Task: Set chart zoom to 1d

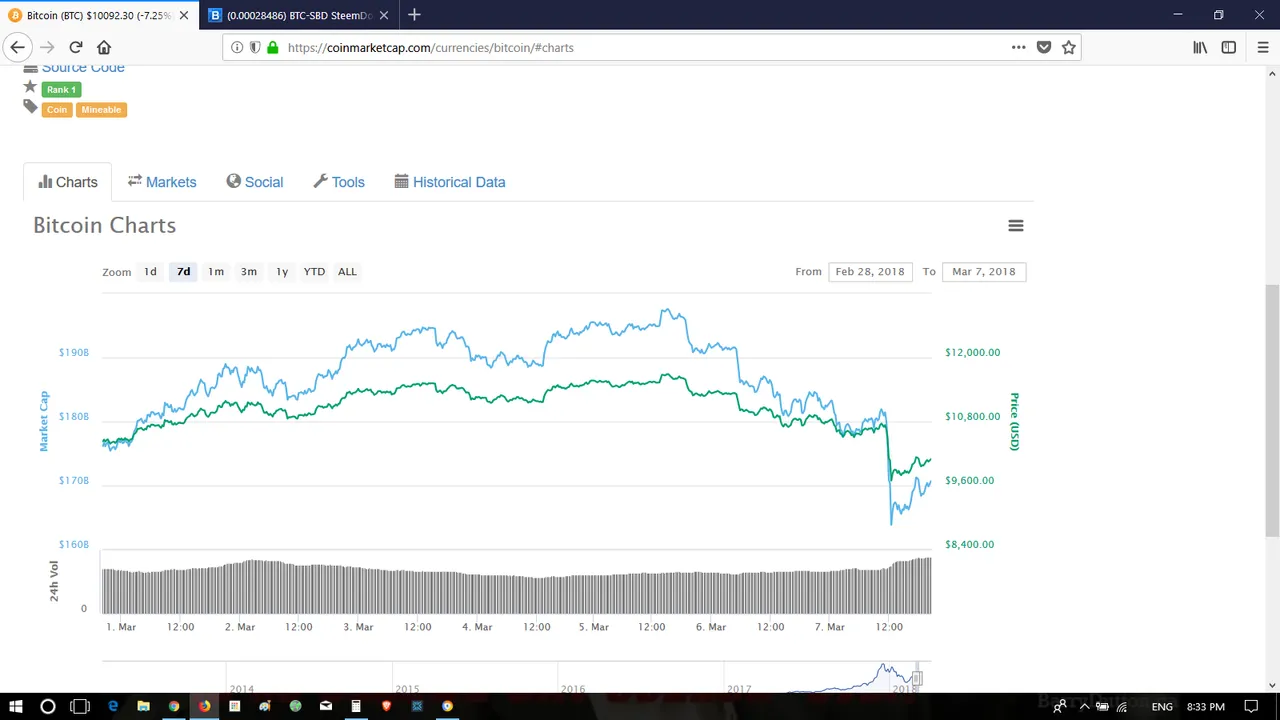Action: click(x=150, y=271)
